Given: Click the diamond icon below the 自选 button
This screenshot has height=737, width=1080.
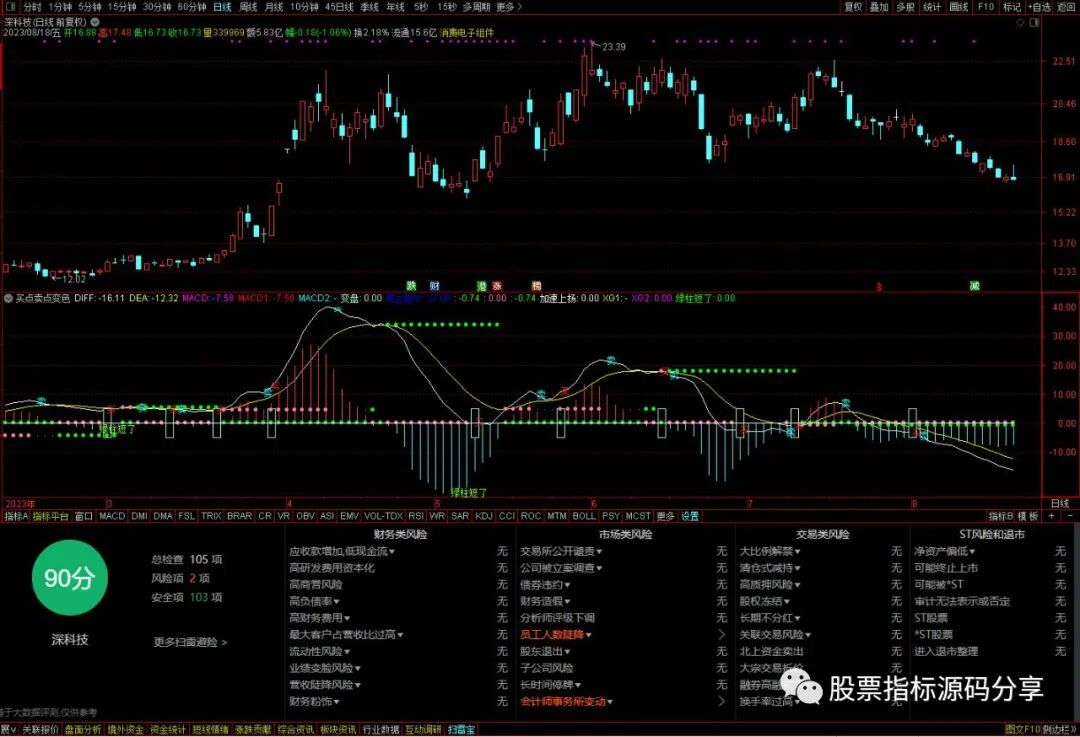Looking at the screenshot, I should 1021,22.
